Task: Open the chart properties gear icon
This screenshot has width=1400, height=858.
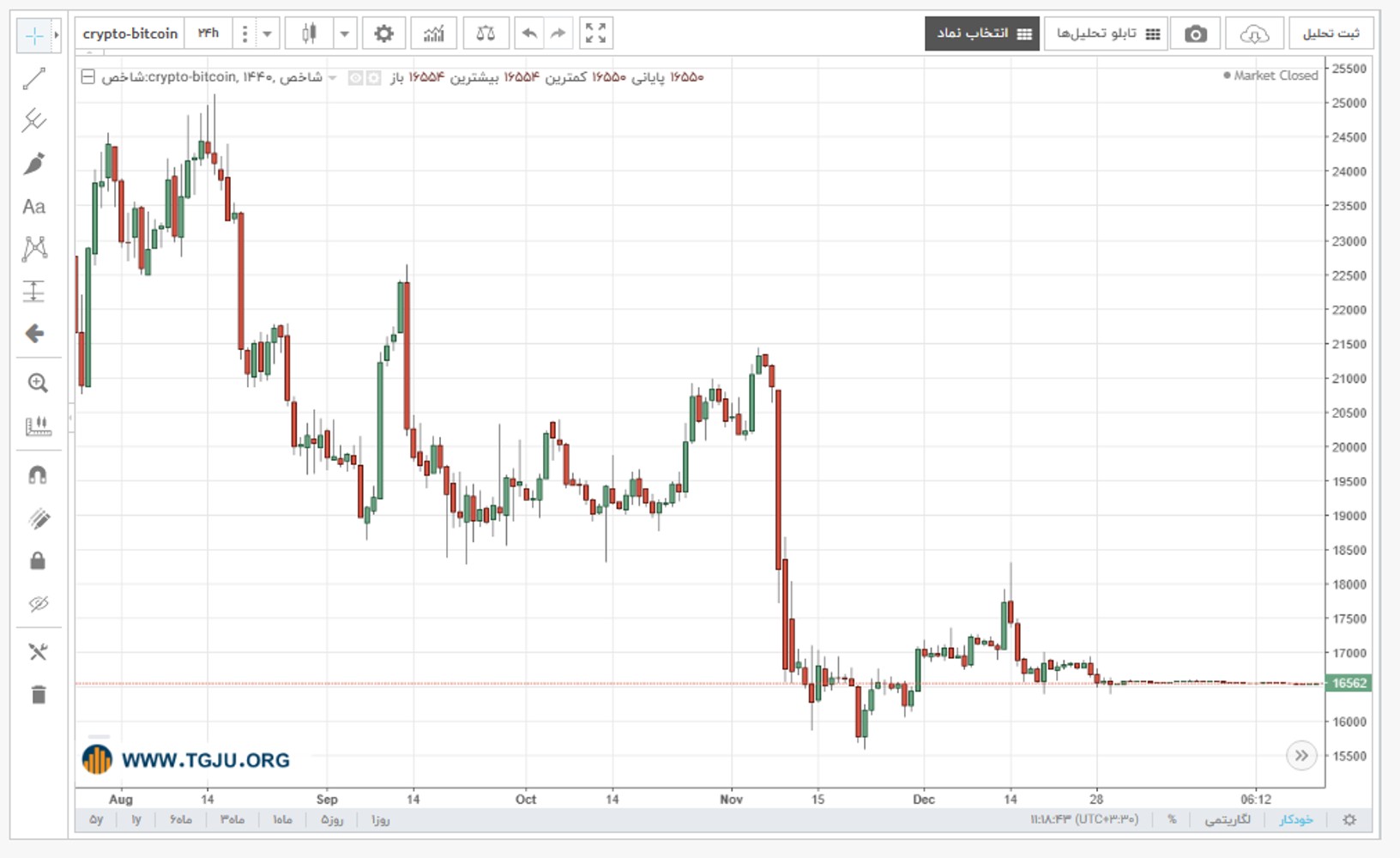Action: click(383, 33)
